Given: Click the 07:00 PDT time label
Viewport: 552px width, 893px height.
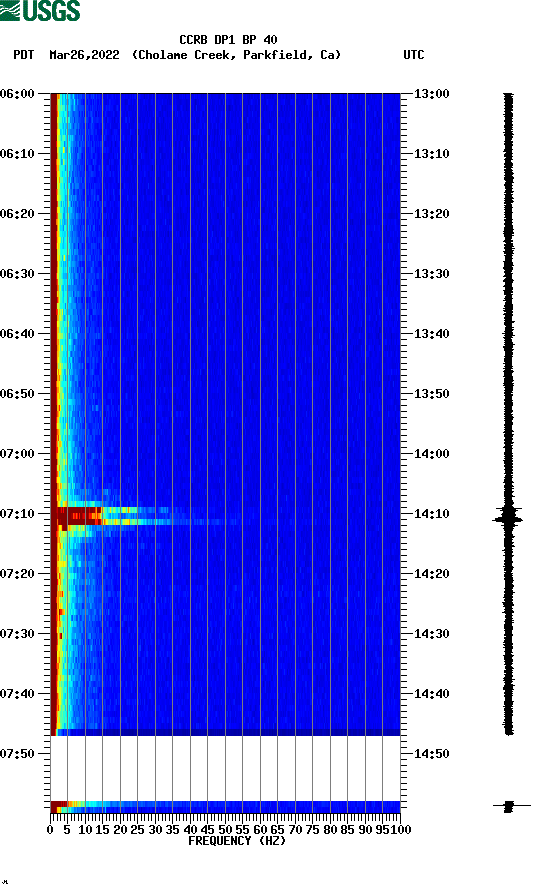Looking at the screenshot, I should point(18,454).
